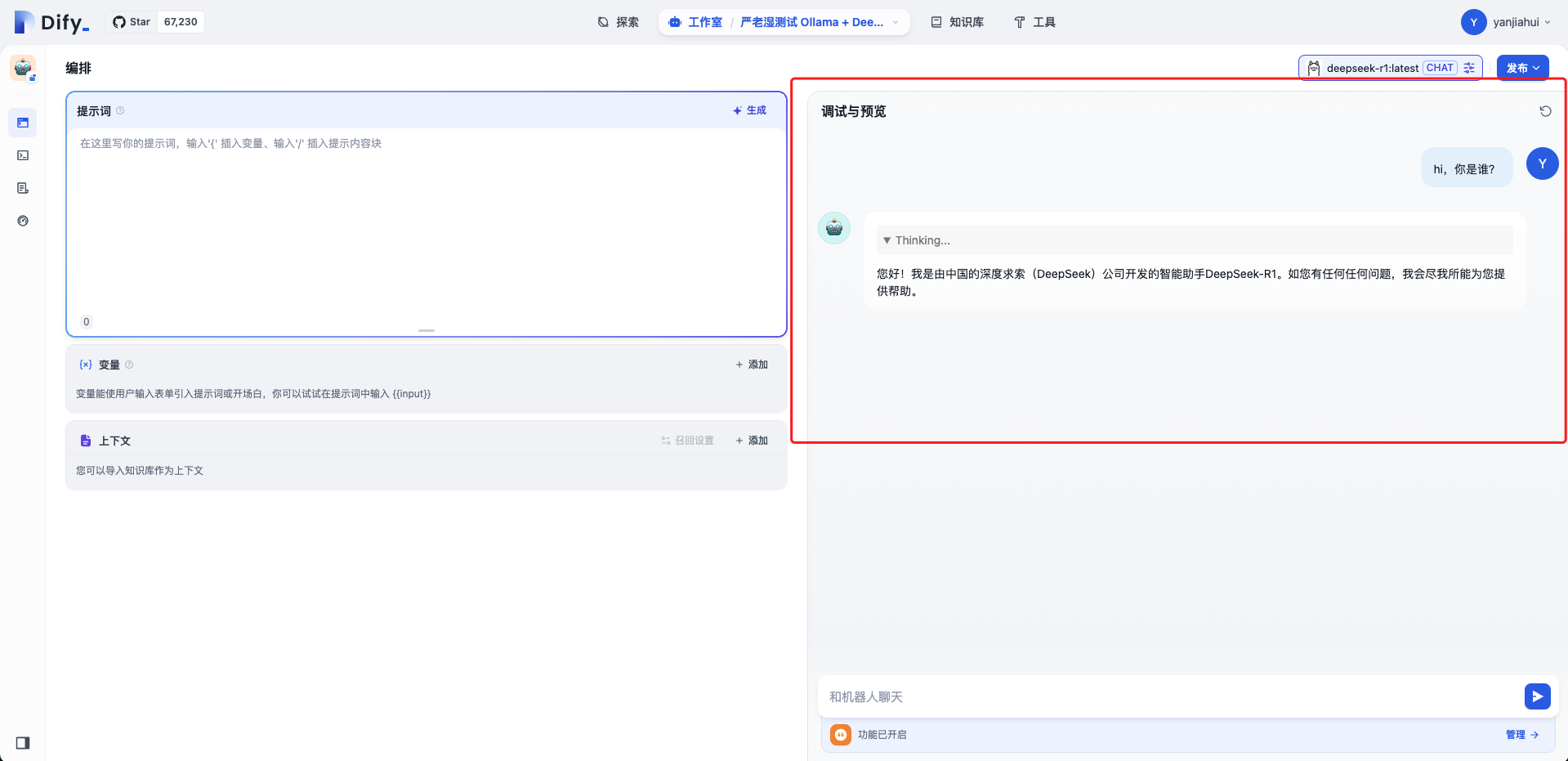Expand the yanjiahui account menu
Image resolution: width=1568 pixels, height=761 pixels.
(x=1506, y=22)
